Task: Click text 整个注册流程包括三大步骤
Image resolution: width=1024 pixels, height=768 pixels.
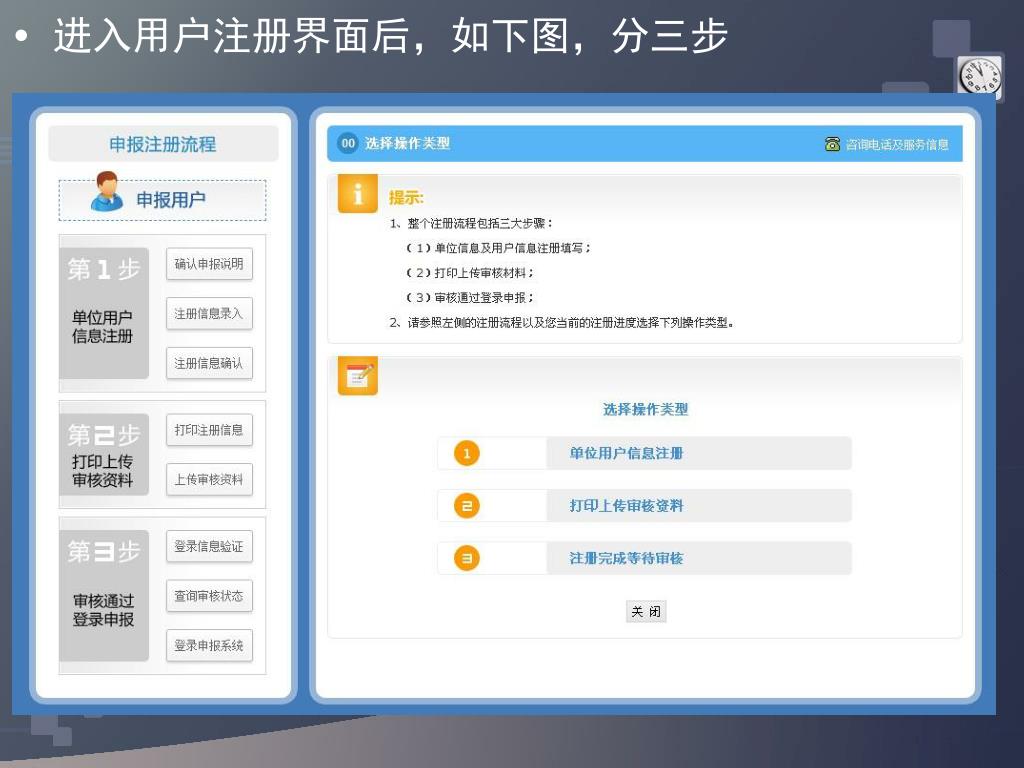Action: 471,223
